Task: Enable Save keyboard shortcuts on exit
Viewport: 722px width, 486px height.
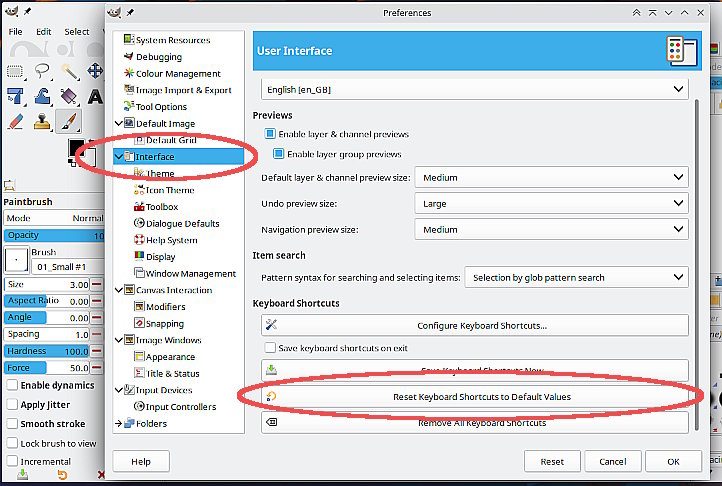Action: click(270, 348)
